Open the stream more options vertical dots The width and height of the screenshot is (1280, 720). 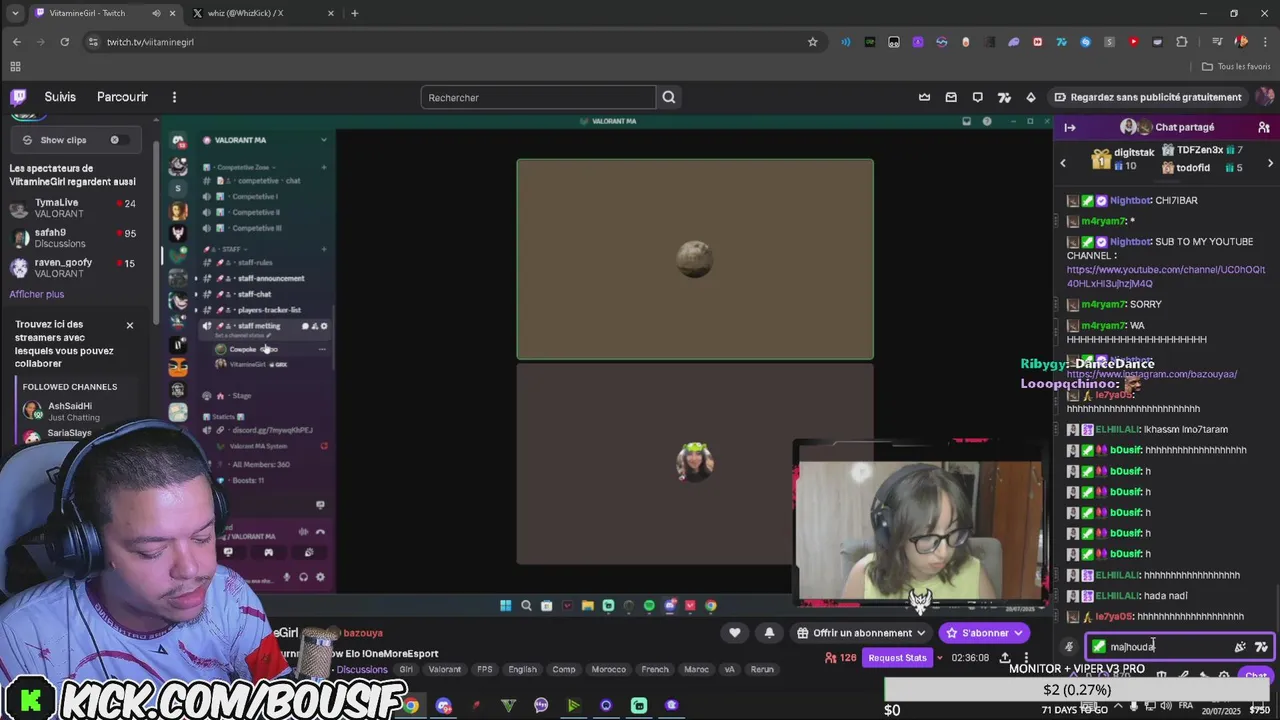(1026, 658)
